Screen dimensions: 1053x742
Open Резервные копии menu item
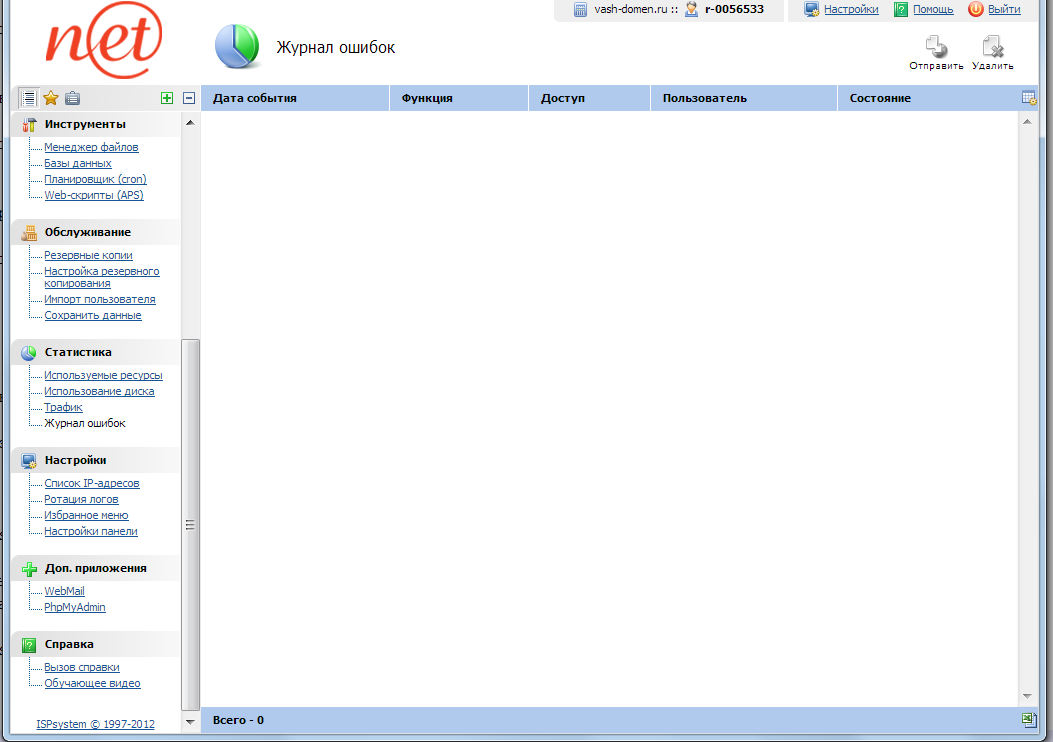click(x=88, y=255)
